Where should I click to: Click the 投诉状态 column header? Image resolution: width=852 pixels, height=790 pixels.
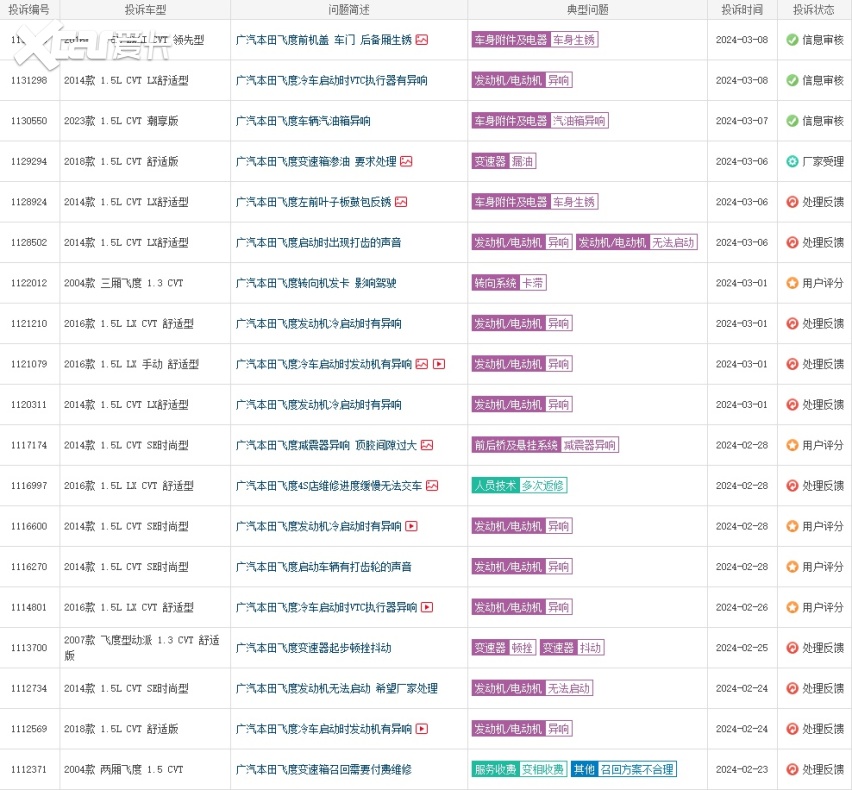pos(814,9)
